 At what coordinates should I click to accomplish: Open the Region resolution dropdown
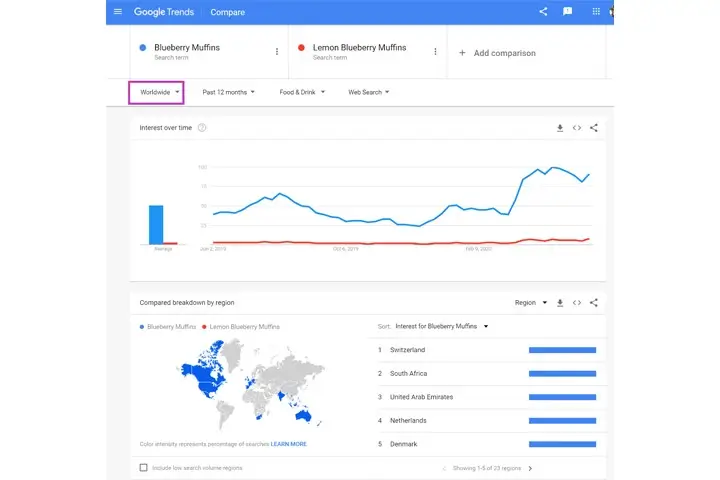[x=530, y=302]
